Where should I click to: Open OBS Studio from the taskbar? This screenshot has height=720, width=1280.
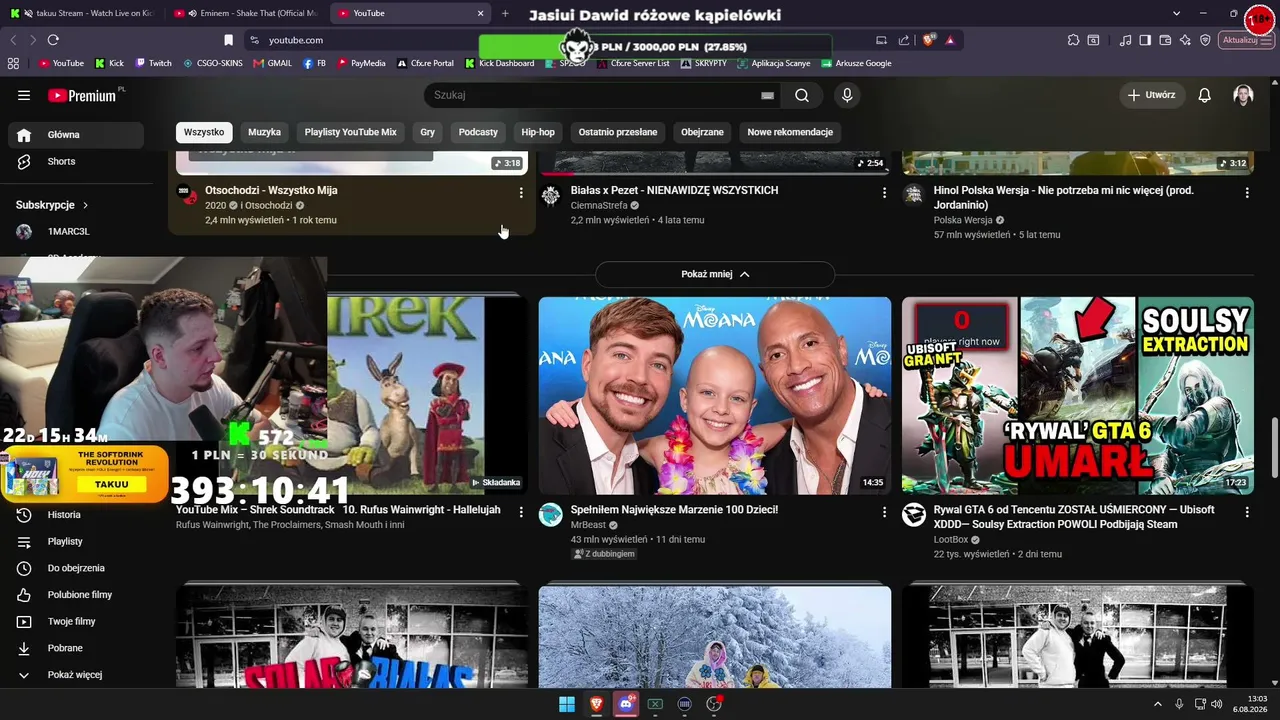click(714, 704)
